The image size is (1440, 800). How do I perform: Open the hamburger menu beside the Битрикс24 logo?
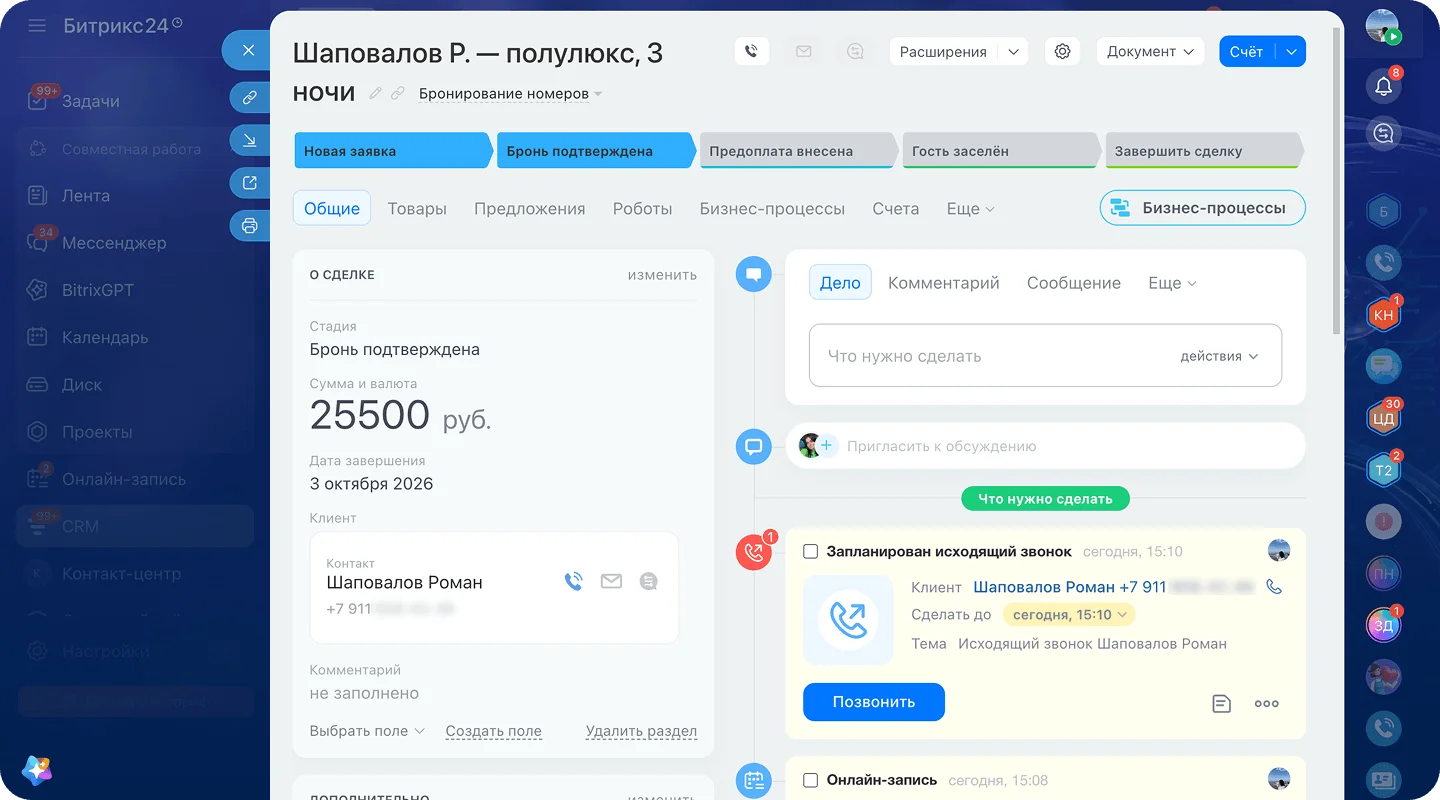pyautogui.click(x=37, y=26)
